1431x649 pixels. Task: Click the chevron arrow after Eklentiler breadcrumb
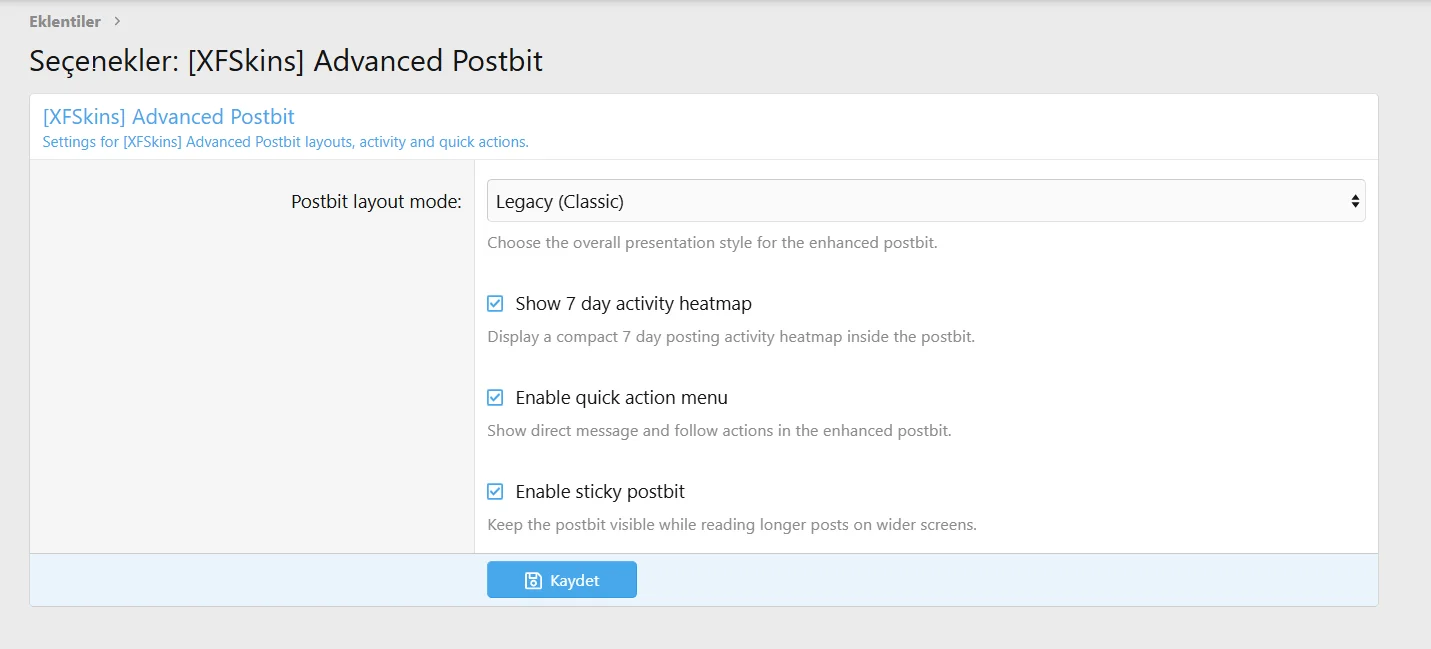tap(117, 21)
